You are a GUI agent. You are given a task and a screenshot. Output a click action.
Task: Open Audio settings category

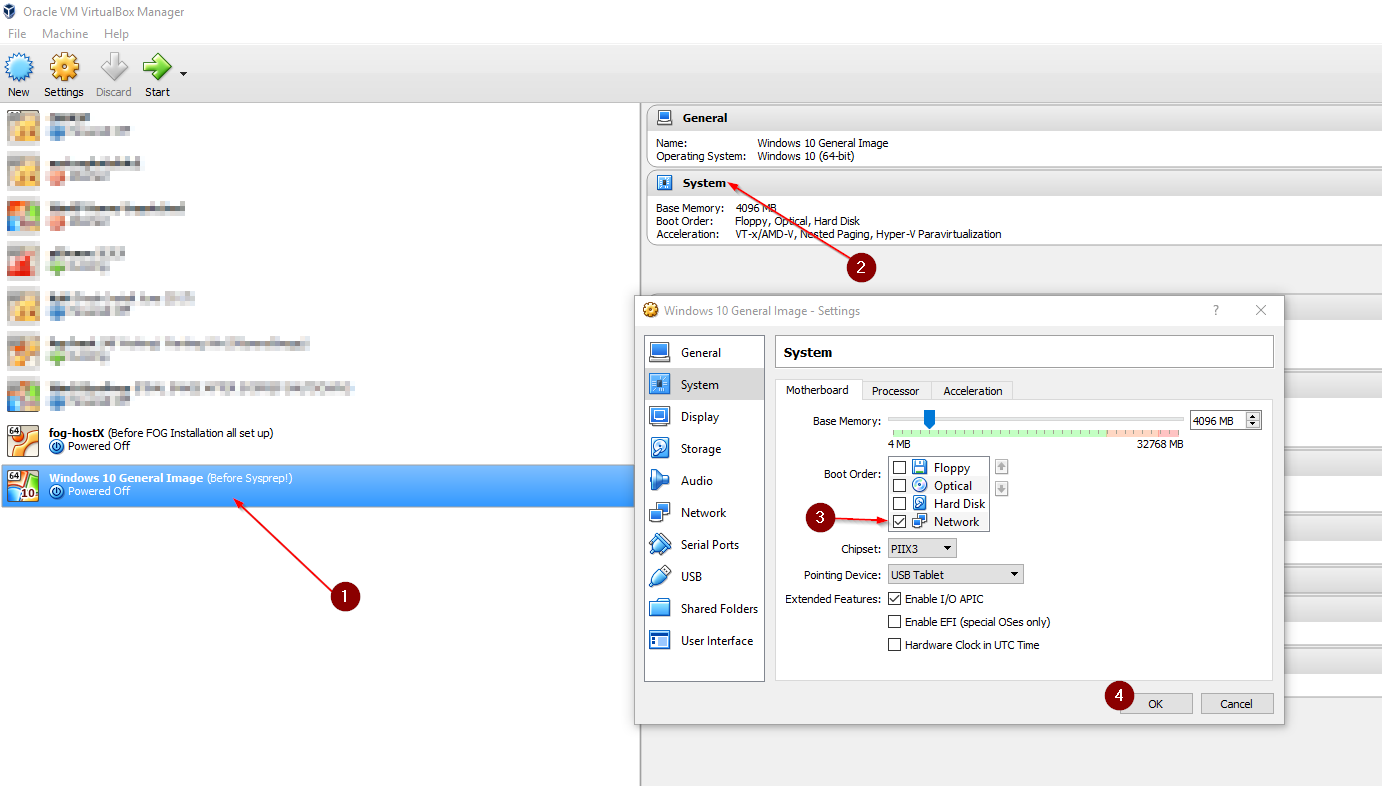coord(704,481)
